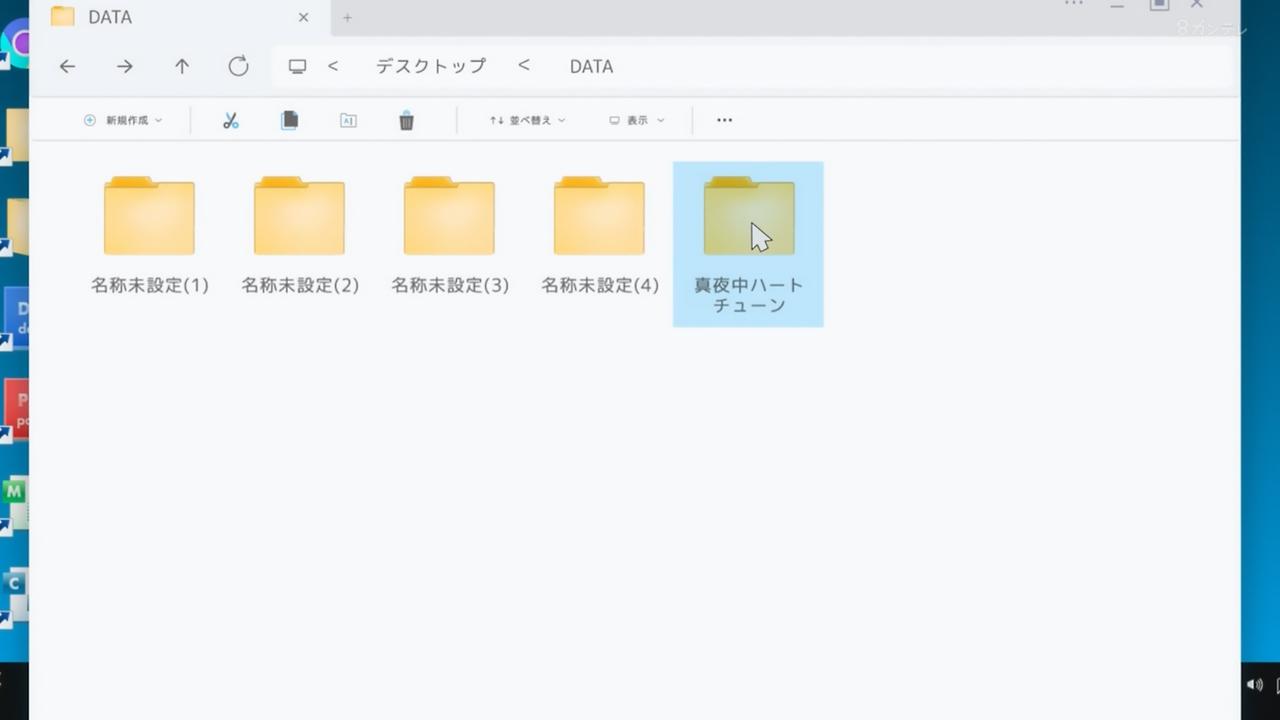Click the back navigation arrow
The height and width of the screenshot is (720, 1280).
pyautogui.click(x=67, y=66)
